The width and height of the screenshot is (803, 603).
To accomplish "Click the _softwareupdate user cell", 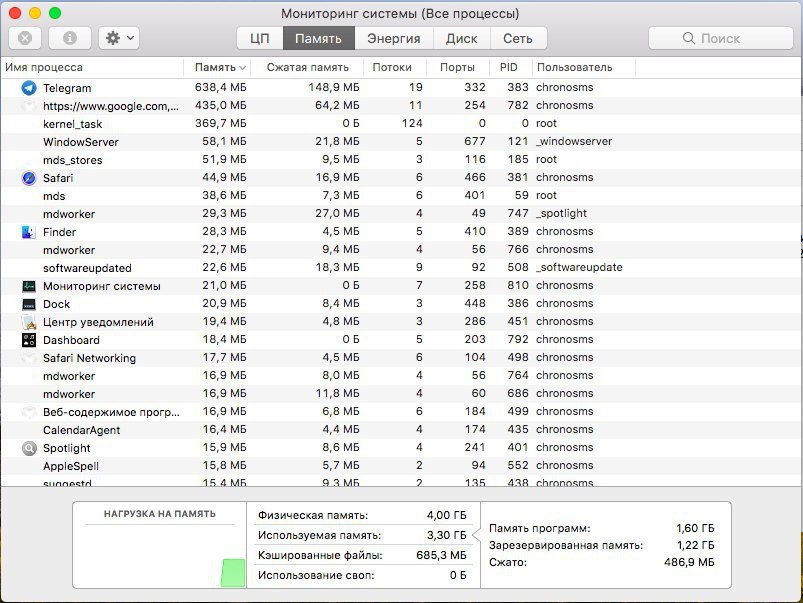I will (x=579, y=267).
